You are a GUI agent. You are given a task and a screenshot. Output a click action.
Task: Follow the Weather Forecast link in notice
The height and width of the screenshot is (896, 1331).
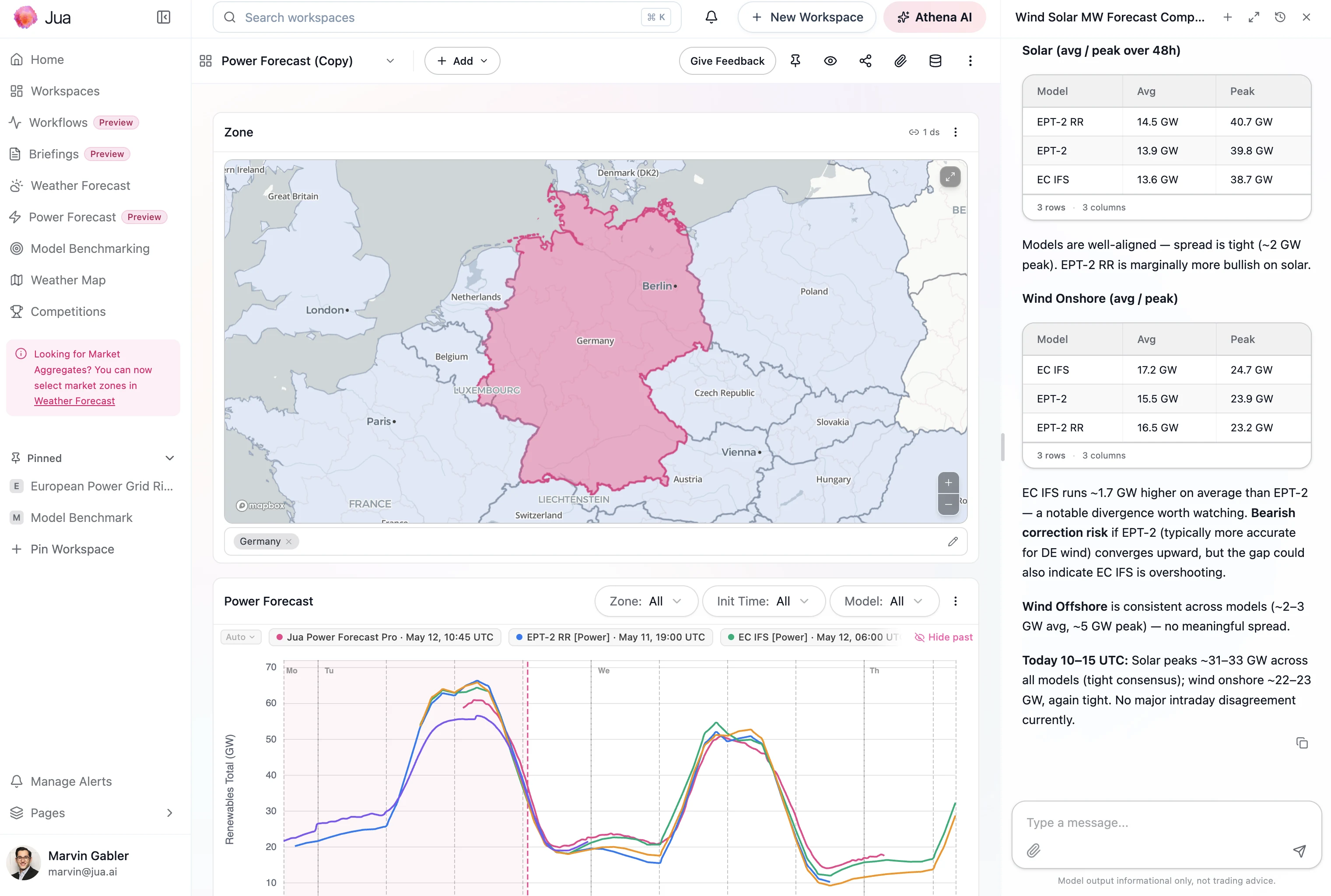tap(74, 401)
